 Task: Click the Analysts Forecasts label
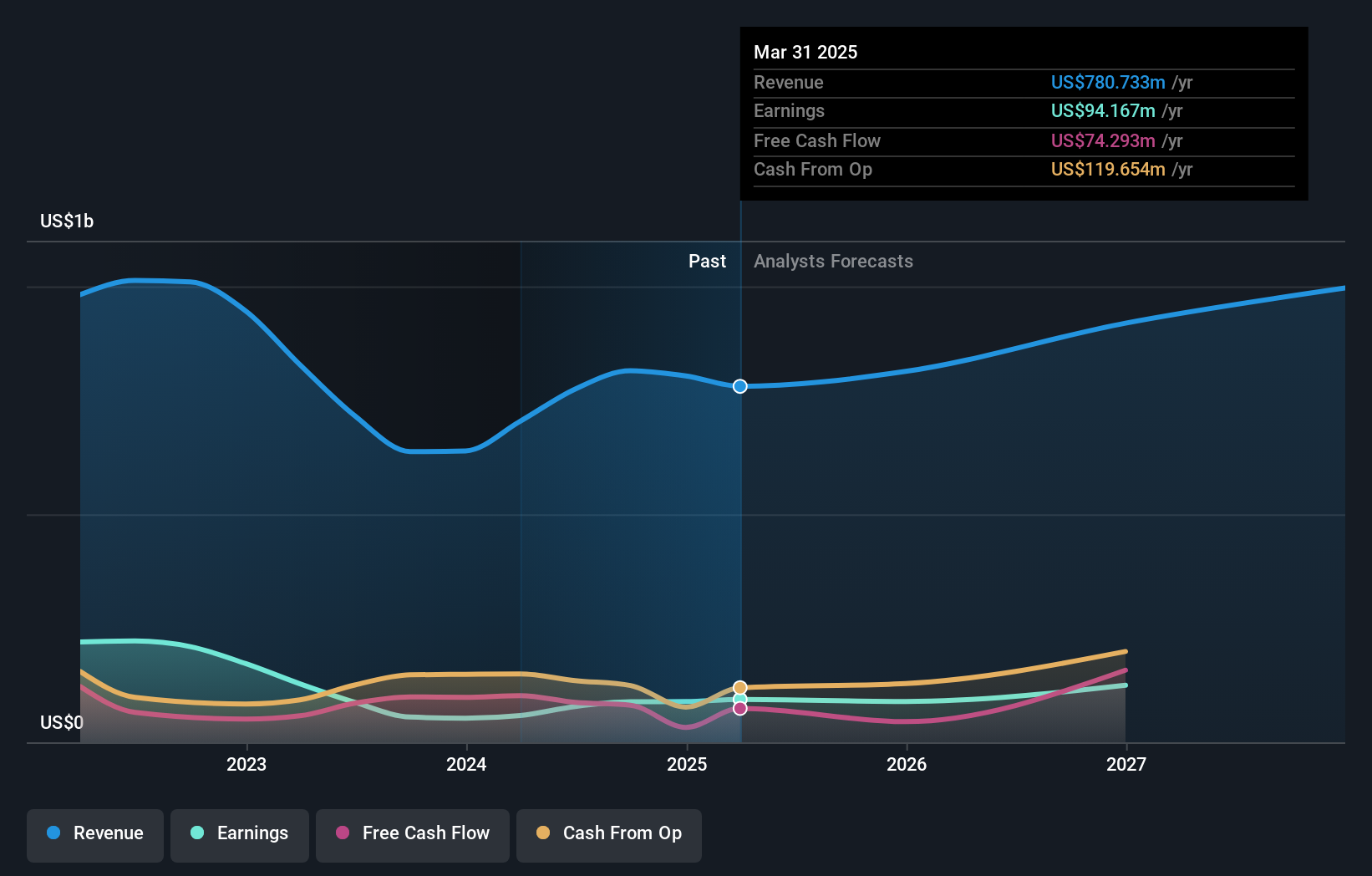pyautogui.click(x=833, y=261)
